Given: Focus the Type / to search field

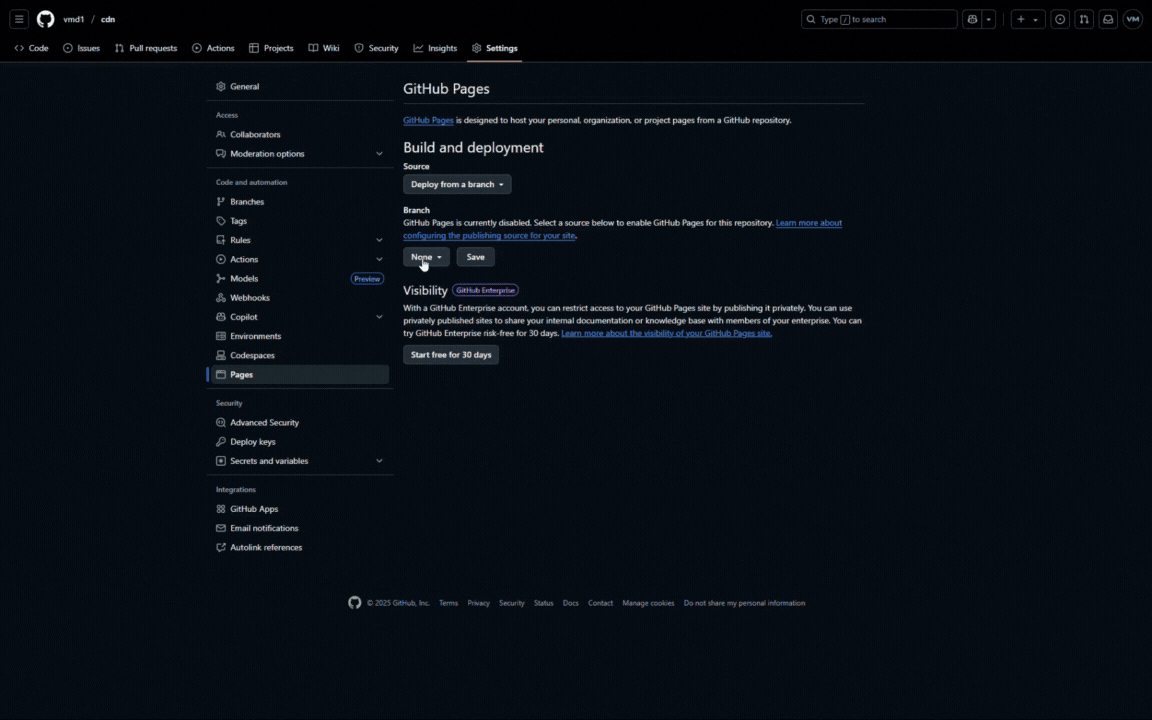Looking at the screenshot, I should (x=879, y=19).
